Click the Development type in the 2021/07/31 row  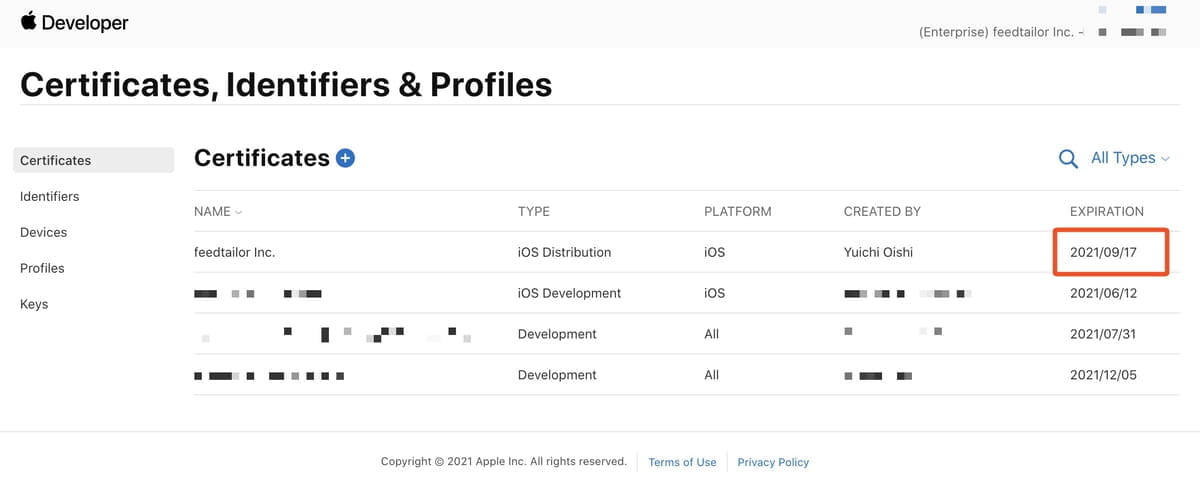pyautogui.click(x=557, y=334)
